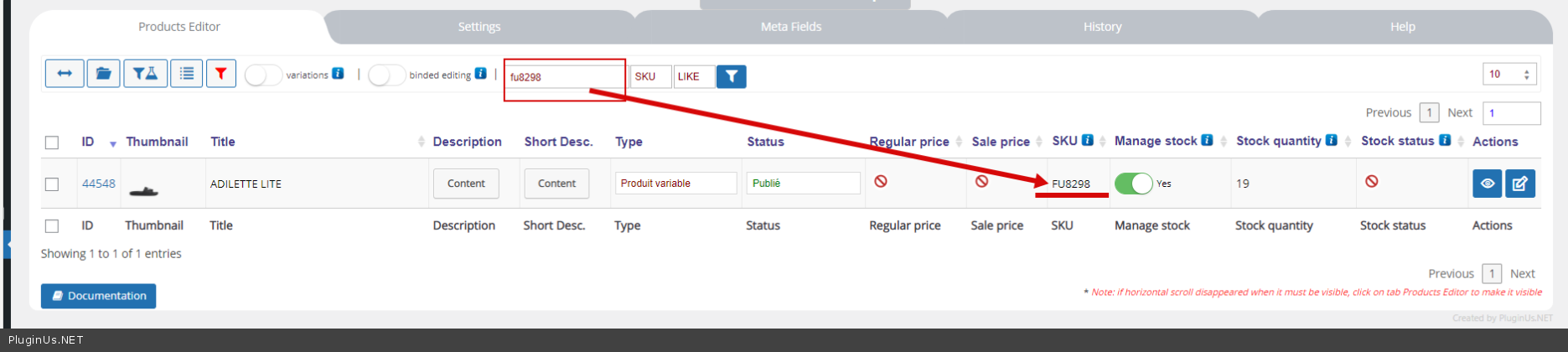Screen dimensions: 1568x352
Task: Click the double-arrow full width button
Action: tap(64, 74)
